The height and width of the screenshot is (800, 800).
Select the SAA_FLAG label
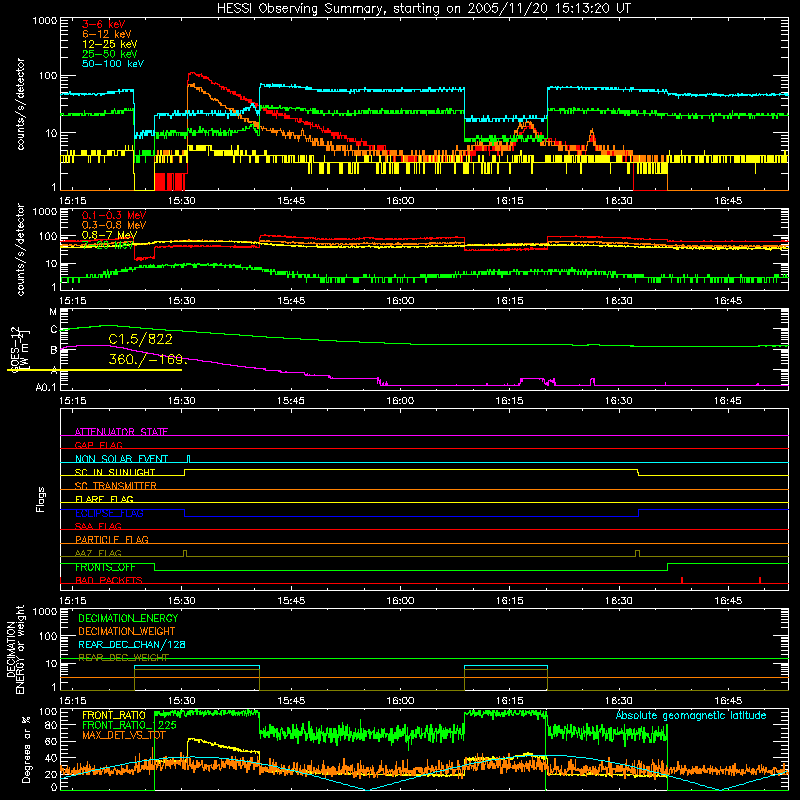98,526
